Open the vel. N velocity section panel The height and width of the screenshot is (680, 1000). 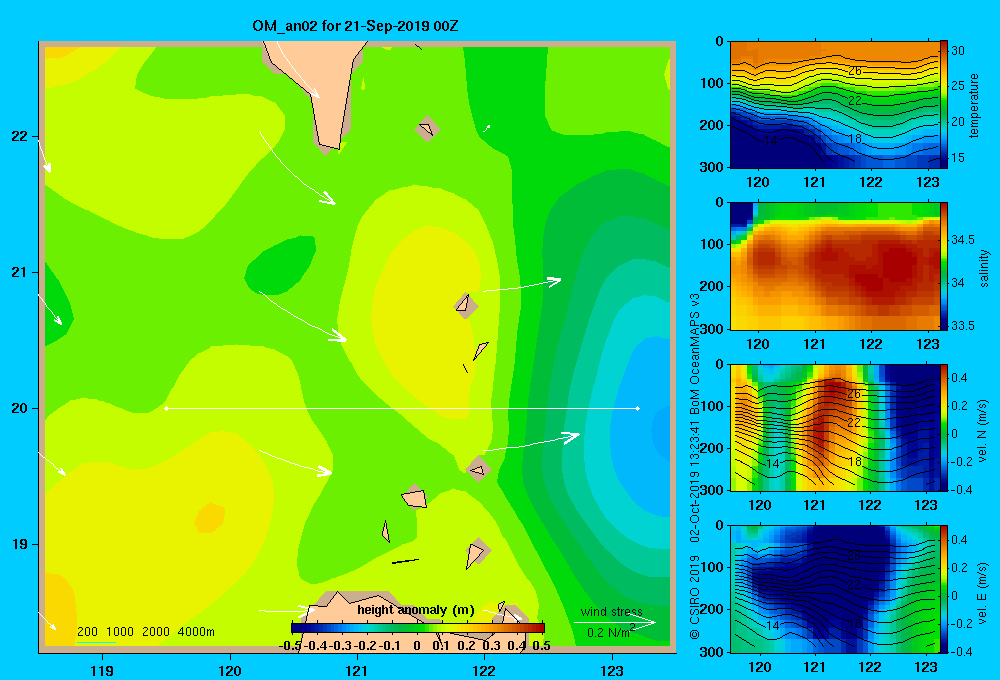(x=835, y=427)
